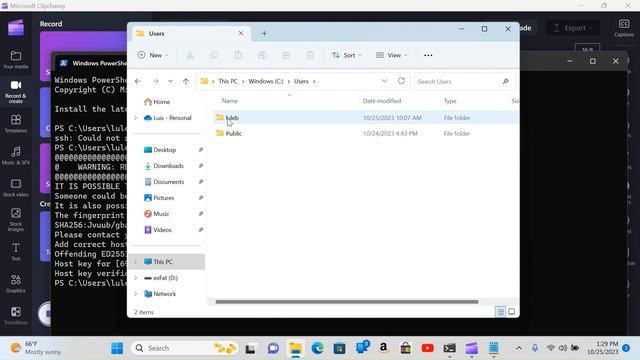Unpin Downloads using its pin icon
Image resolution: width=640 pixels, height=360 pixels.
tap(200, 166)
